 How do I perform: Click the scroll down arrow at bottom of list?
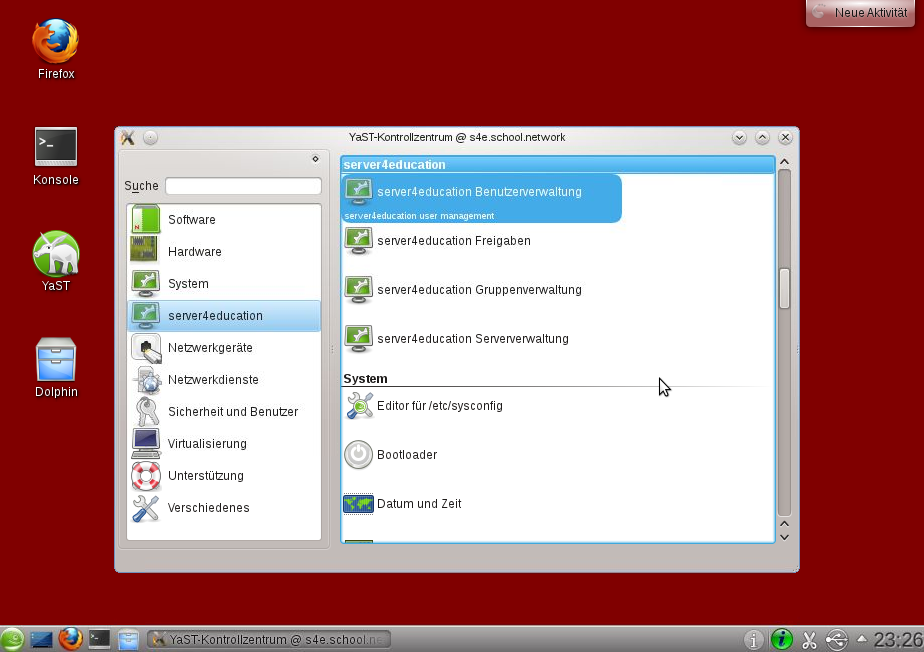click(784, 537)
